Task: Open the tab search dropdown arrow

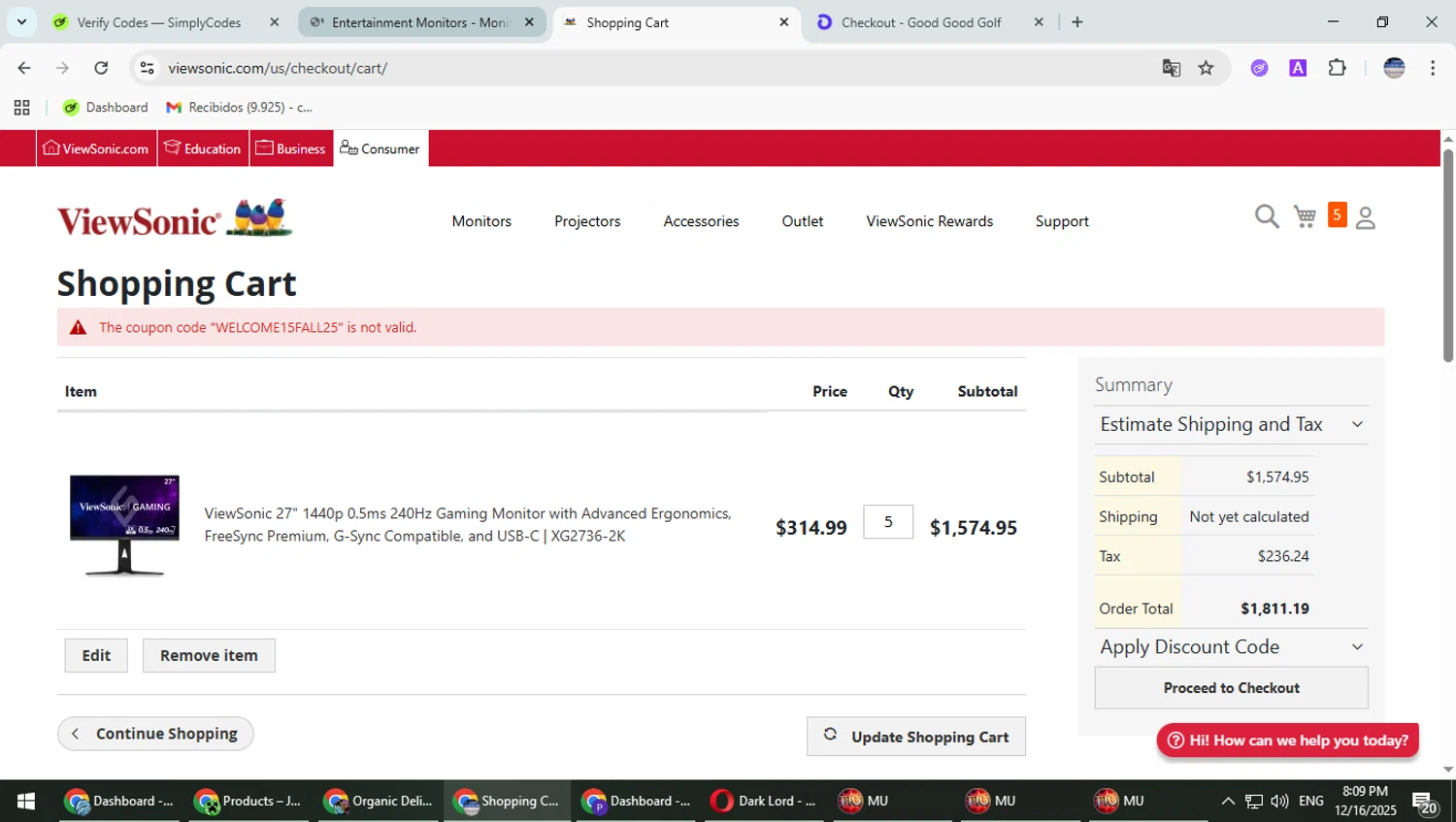Action: coord(21,21)
